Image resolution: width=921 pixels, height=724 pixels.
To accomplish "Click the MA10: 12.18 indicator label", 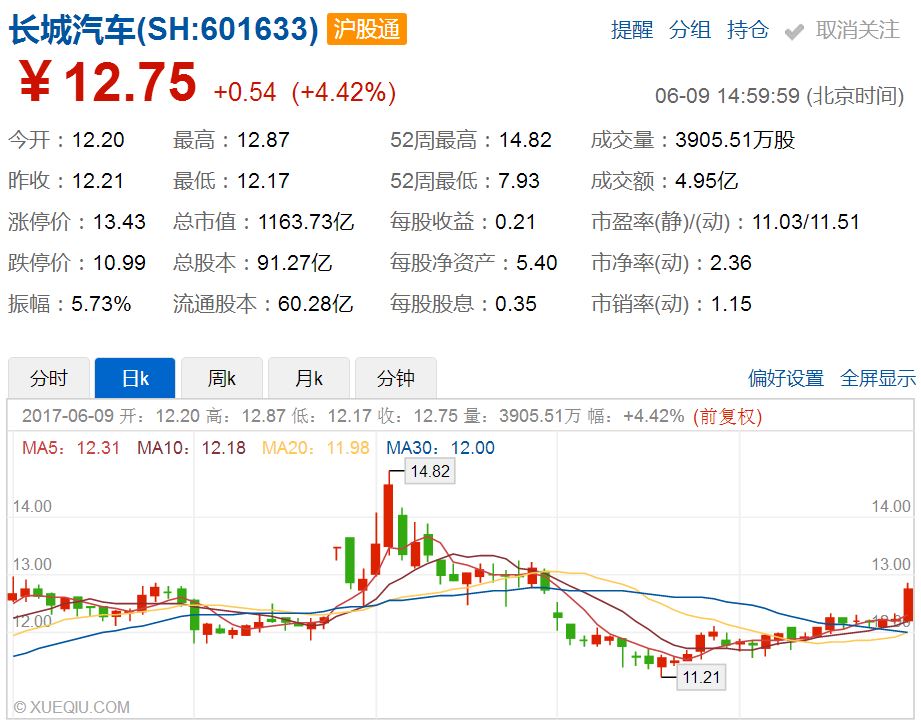I will click(x=191, y=448).
